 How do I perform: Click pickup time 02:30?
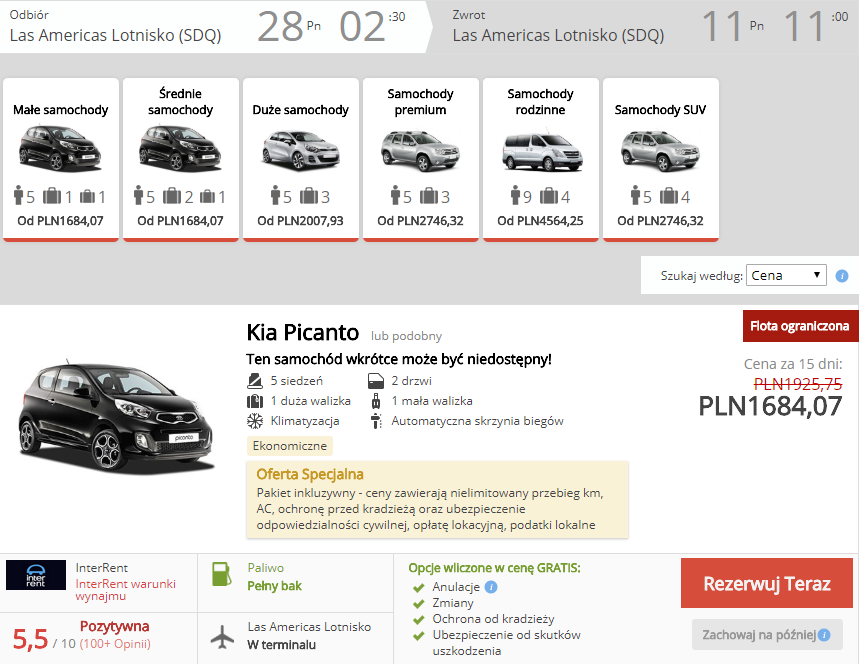pyautogui.click(x=373, y=26)
